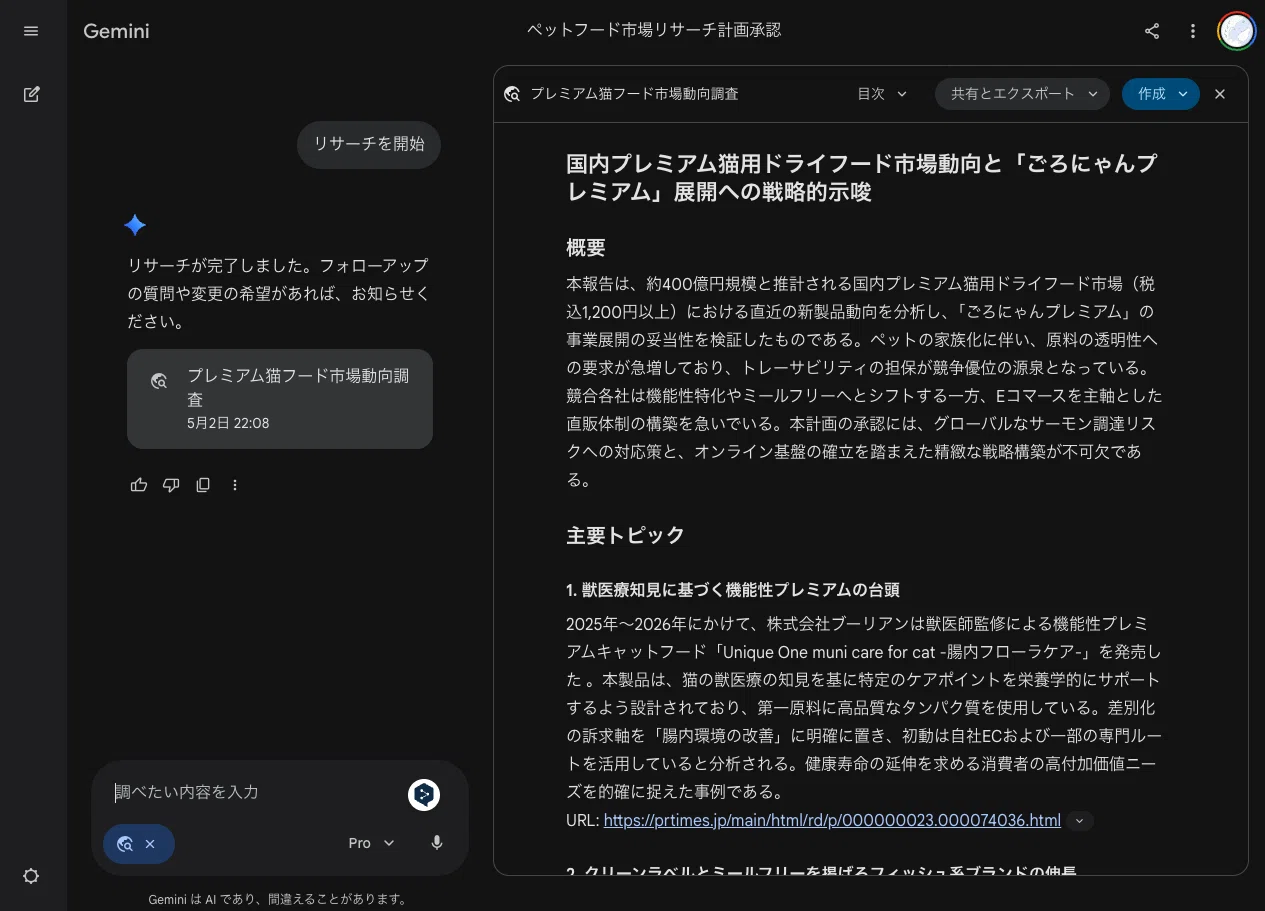Click the Deep Research icon in report header
The height and width of the screenshot is (911, 1265).
(x=512, y=94)
